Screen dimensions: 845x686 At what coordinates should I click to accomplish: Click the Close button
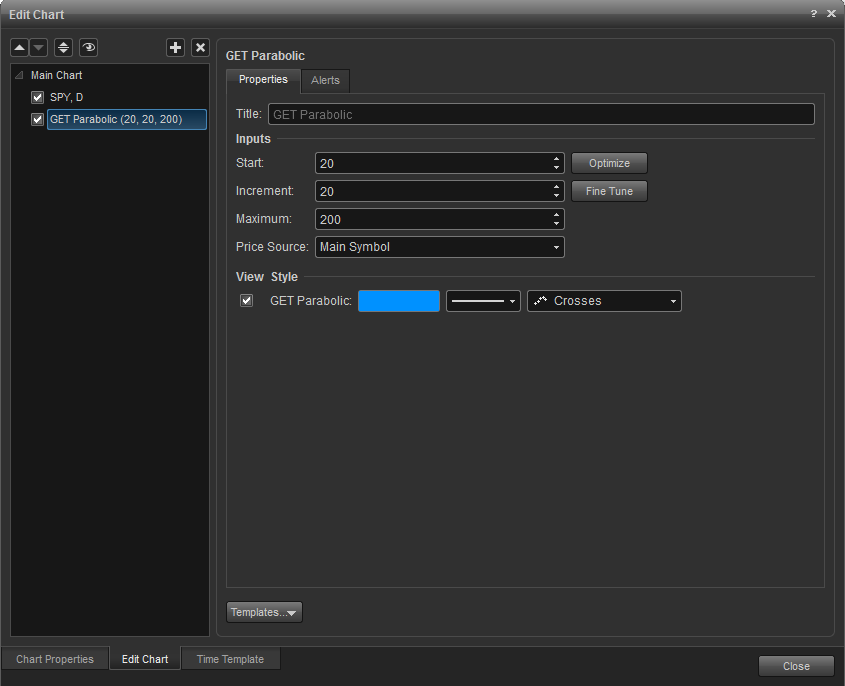[x=796, y=667]
